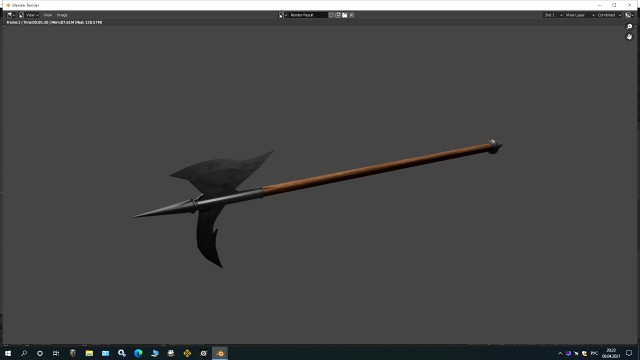The image size is (640, 360).
Task: Open the View mode dropdown in header
Action: tap(29, 15)
